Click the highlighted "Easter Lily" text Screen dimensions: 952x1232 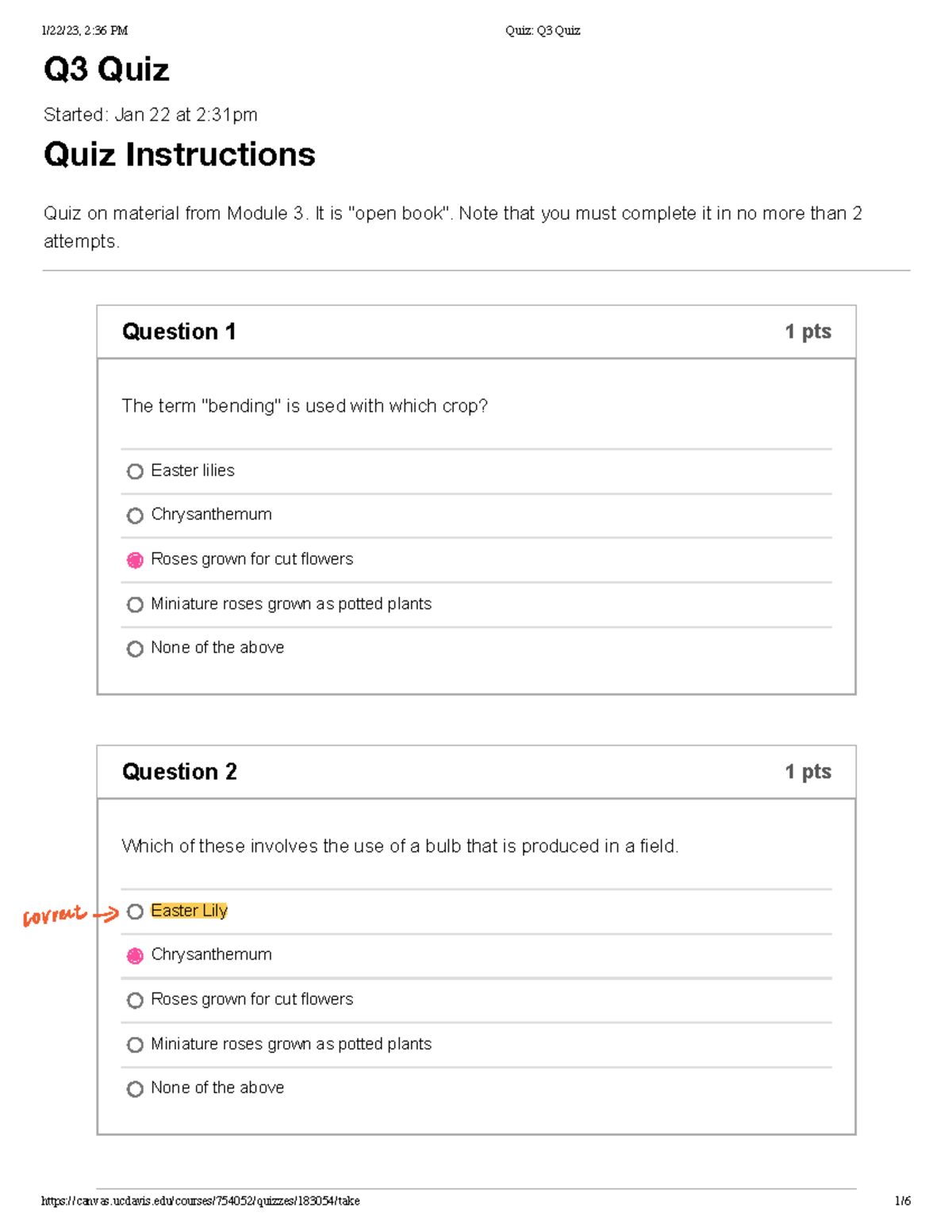[188, 911]
